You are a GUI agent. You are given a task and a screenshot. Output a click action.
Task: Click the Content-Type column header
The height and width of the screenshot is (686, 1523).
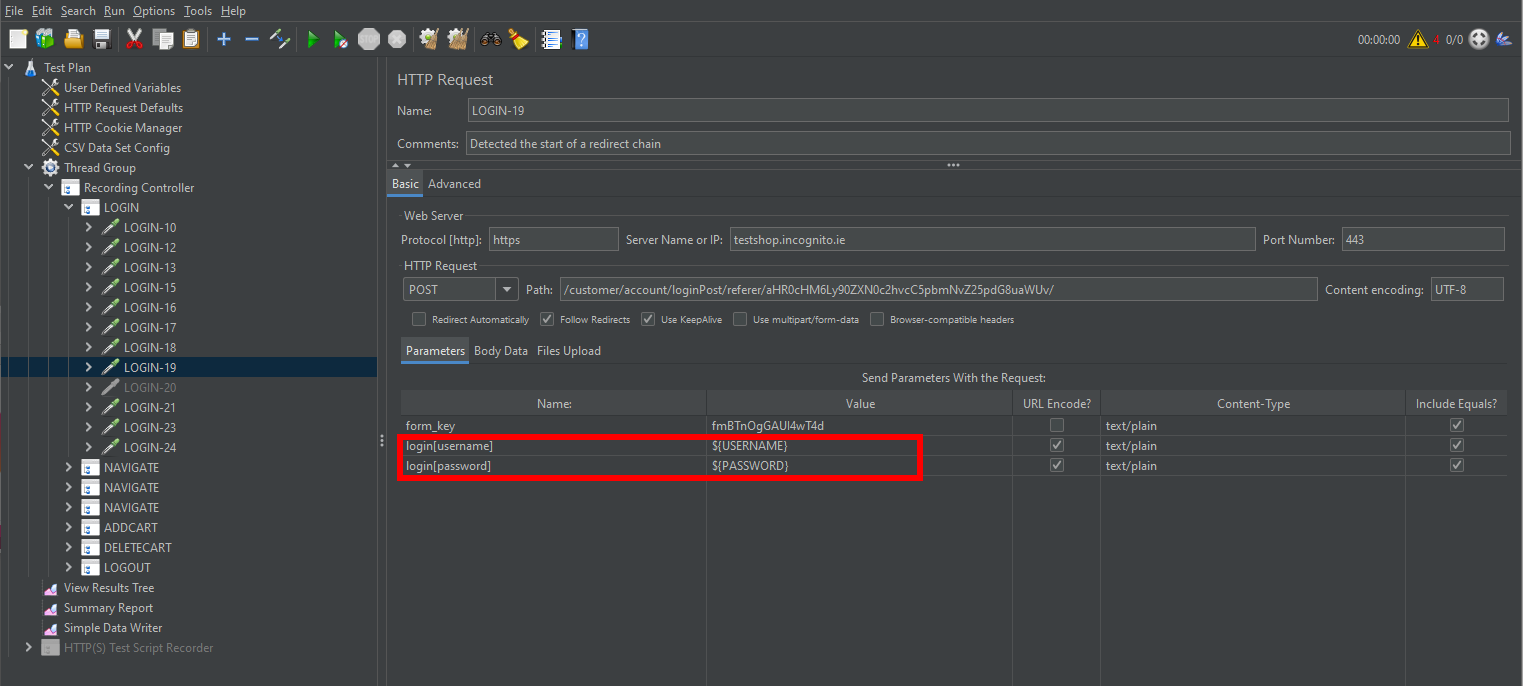(x=1253, y=404)
